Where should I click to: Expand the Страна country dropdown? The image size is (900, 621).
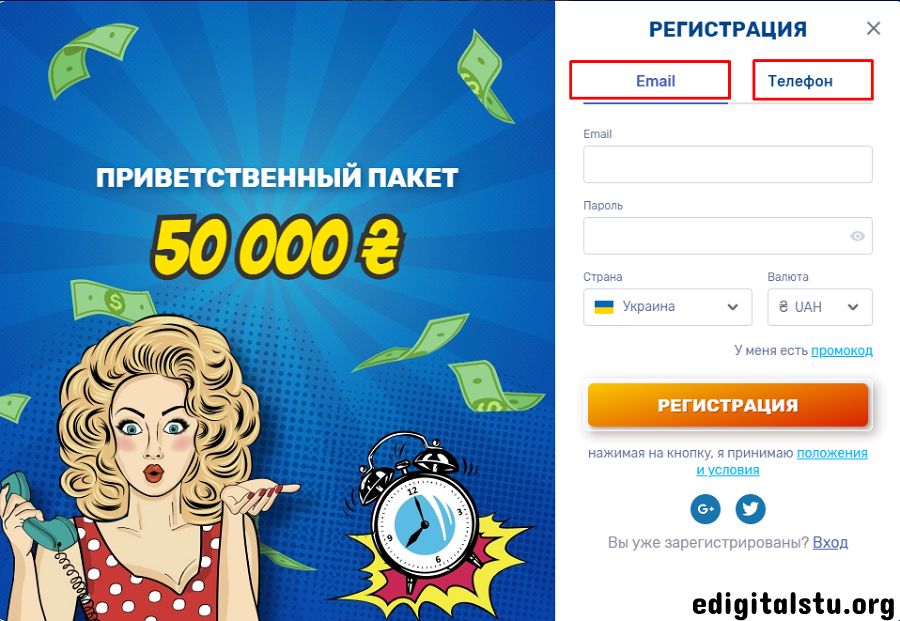668,307
